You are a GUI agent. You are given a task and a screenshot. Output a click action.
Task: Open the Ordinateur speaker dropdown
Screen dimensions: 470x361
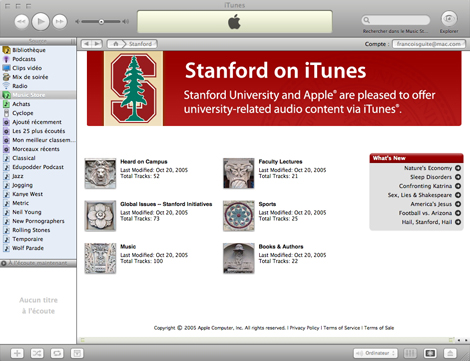[x=375, y=353]
